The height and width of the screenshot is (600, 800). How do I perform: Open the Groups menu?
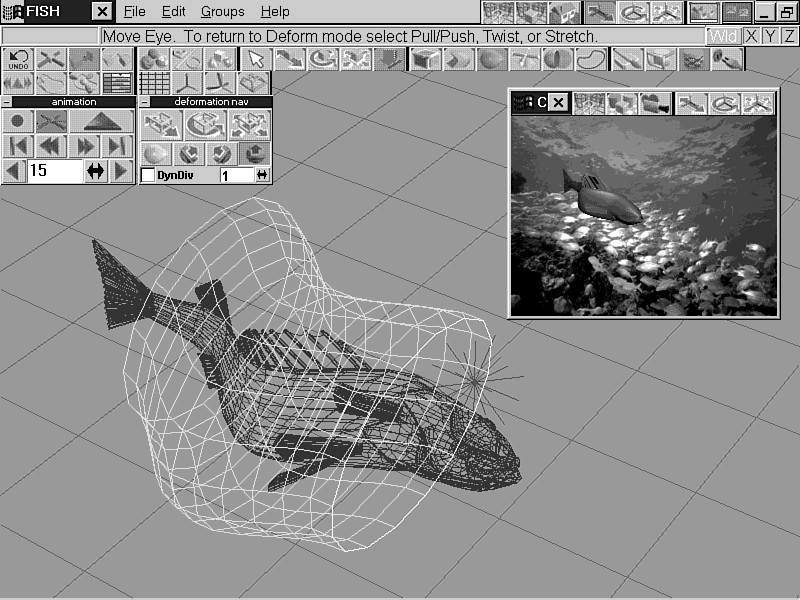click(222, 12)
